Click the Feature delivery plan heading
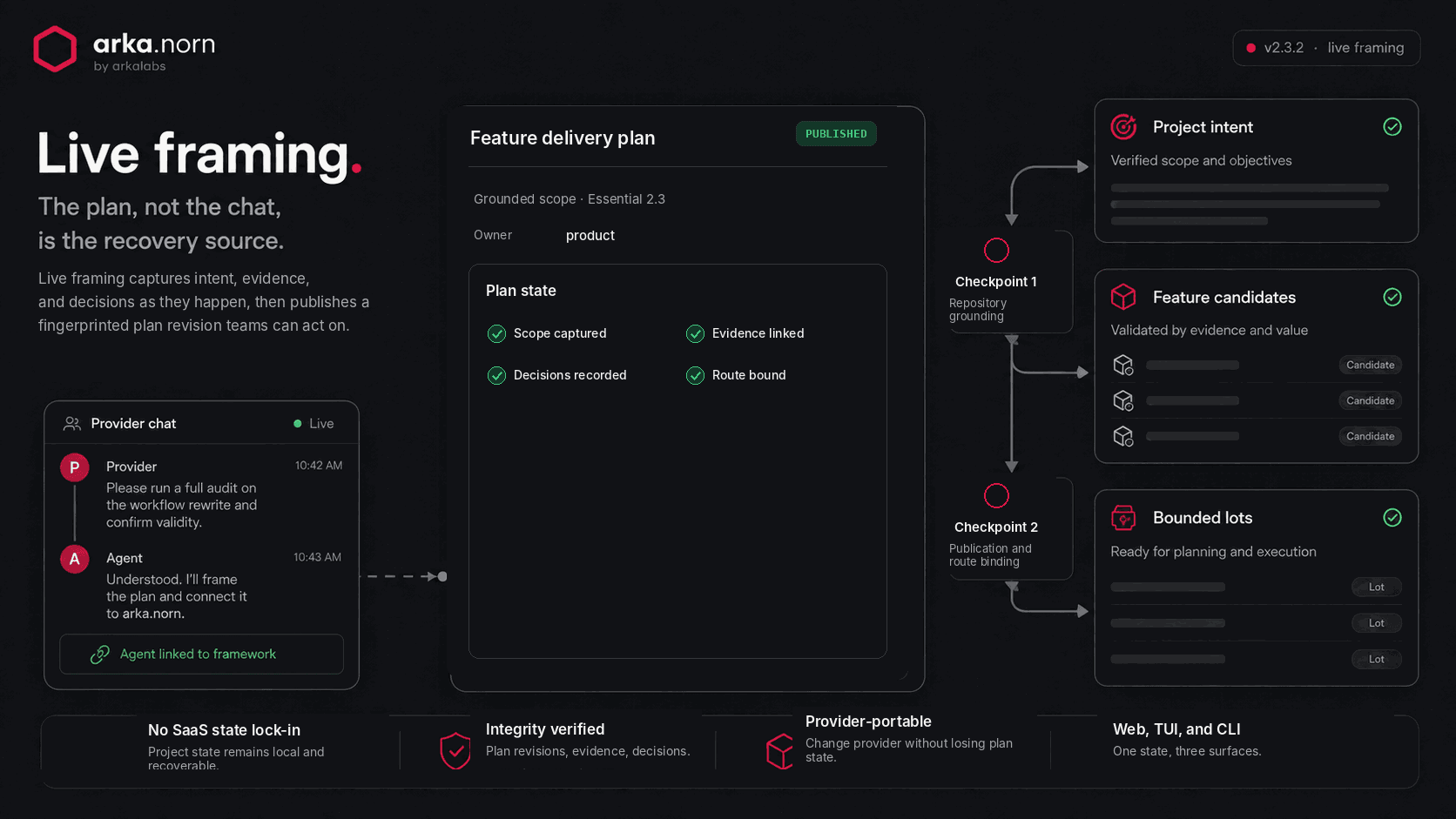Viewport: 1456px width, 819px height. 563,138
